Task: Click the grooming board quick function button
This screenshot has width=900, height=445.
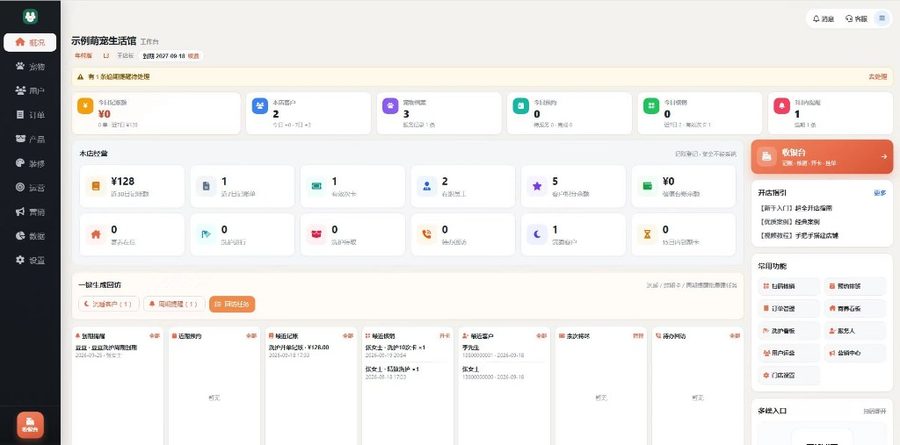Action: [789, 331]
